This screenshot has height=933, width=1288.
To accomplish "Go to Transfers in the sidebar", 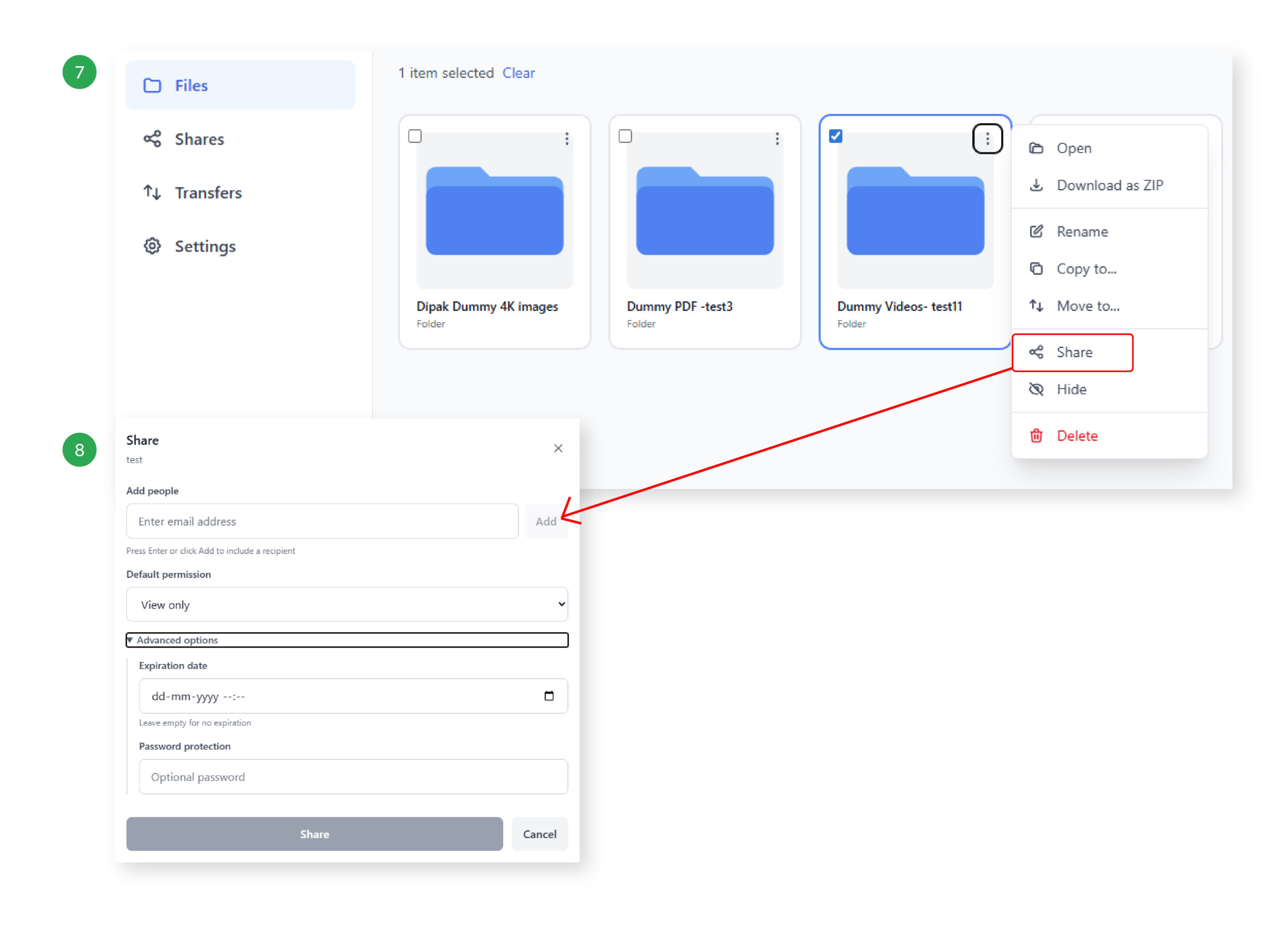I will tap(207, 193).
